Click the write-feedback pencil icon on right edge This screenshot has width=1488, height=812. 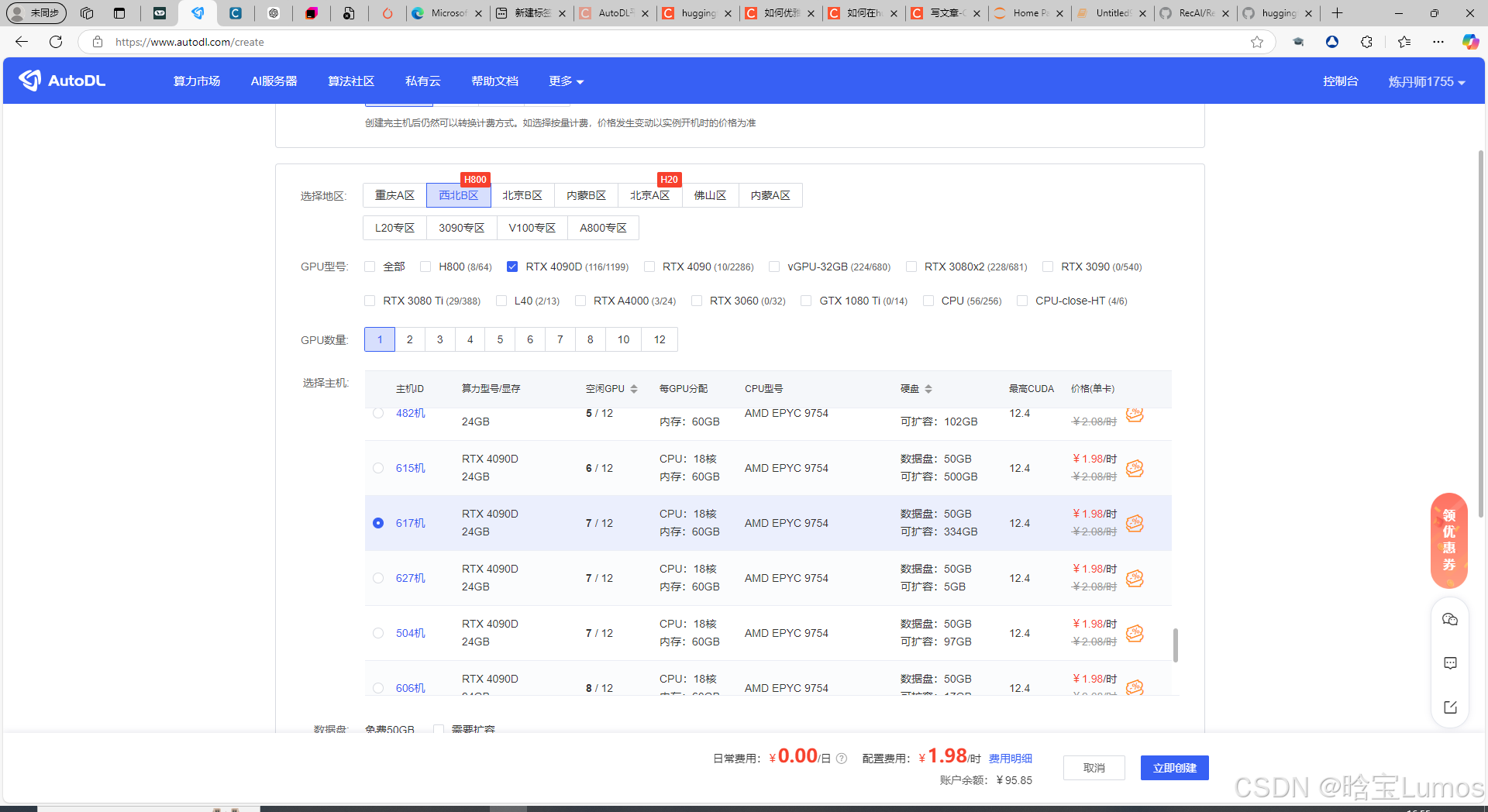[x=1449, y=707]
